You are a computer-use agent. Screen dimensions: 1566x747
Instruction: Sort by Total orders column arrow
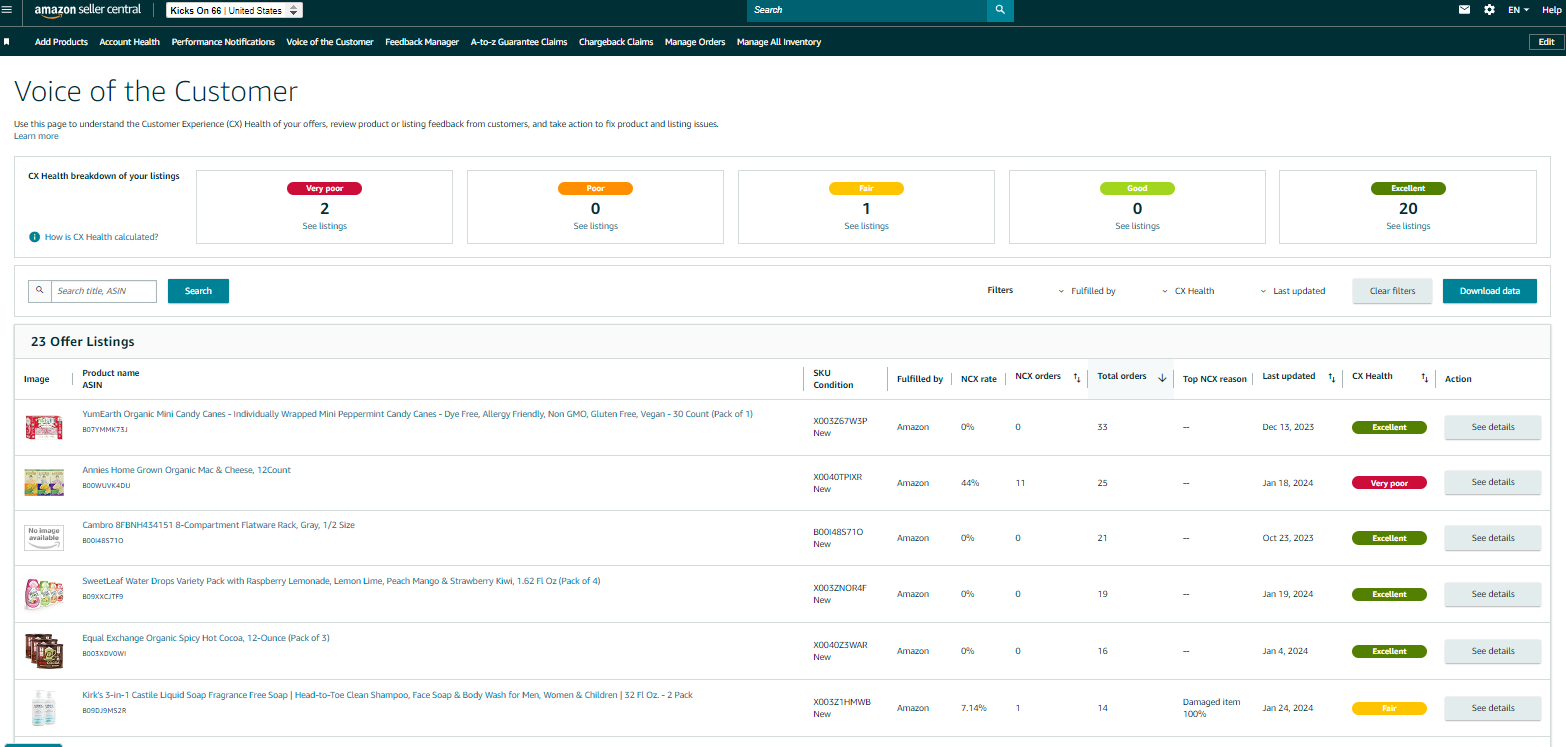click(x=1162, y=378)
